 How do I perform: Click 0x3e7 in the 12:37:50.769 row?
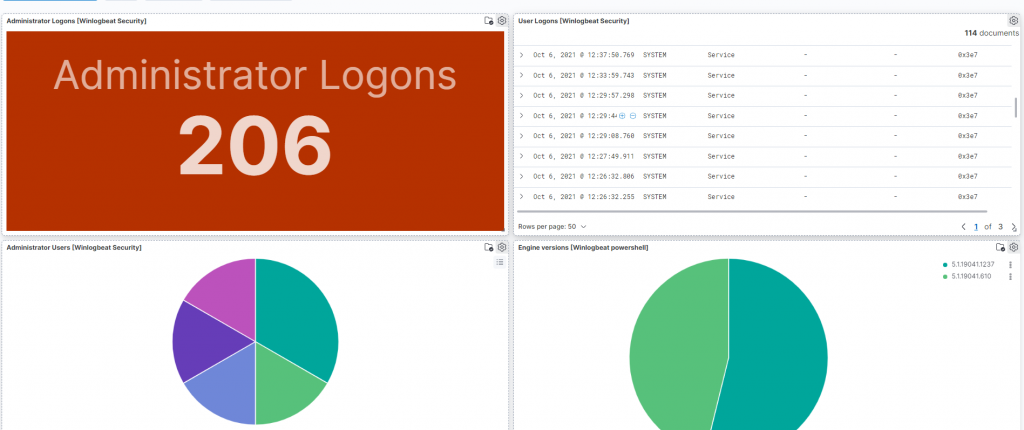click(967, 55)
